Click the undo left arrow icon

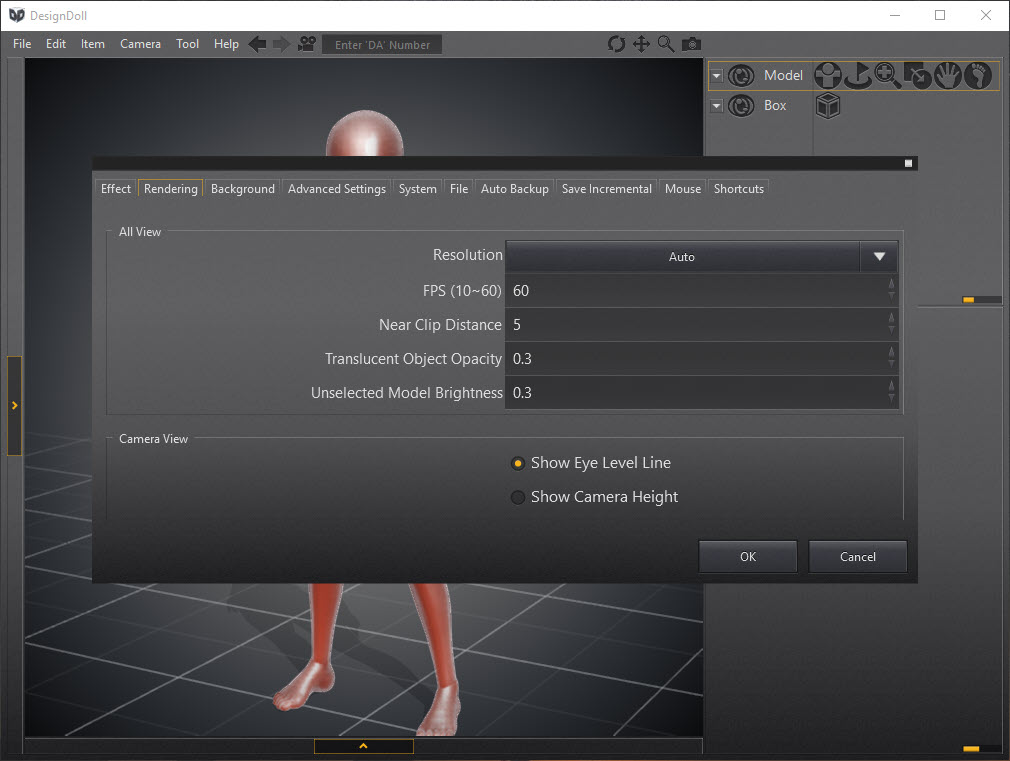point(257,44)
